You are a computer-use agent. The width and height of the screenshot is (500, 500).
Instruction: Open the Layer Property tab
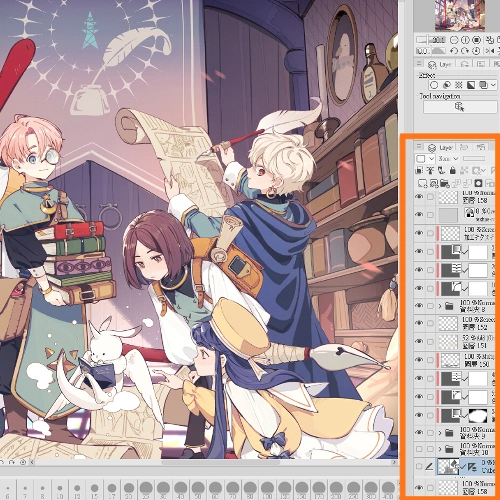pyautogui.click(x=440, y=64)
